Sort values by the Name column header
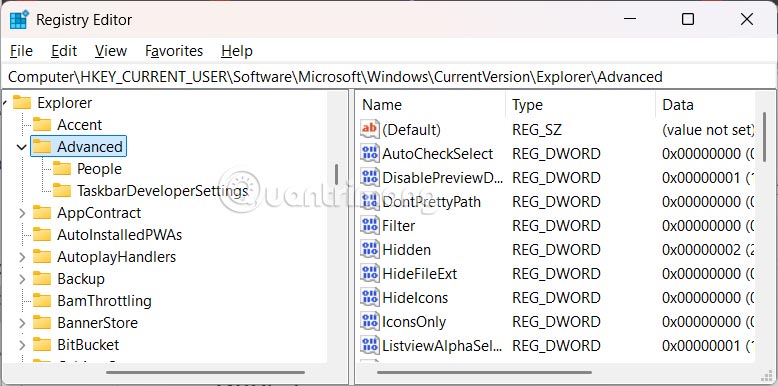The height and width of the screenshot is (386, 778). 430,105
